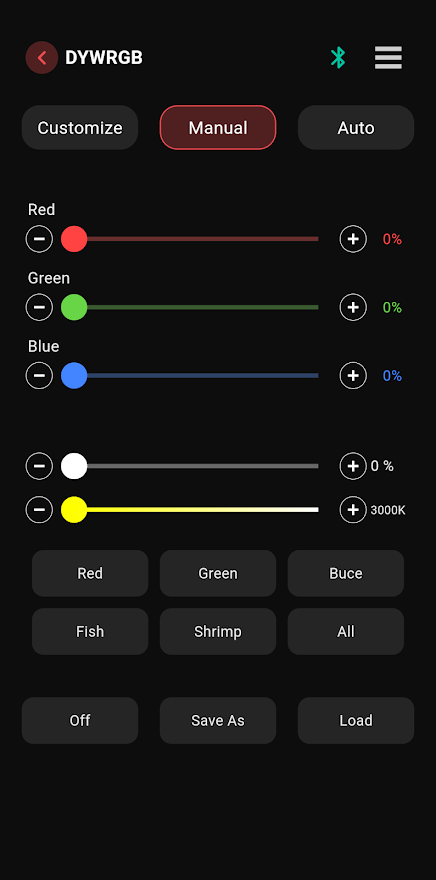436x880 pixels.
Task: Tap the red back arrow icon
Action: point(42,57)
